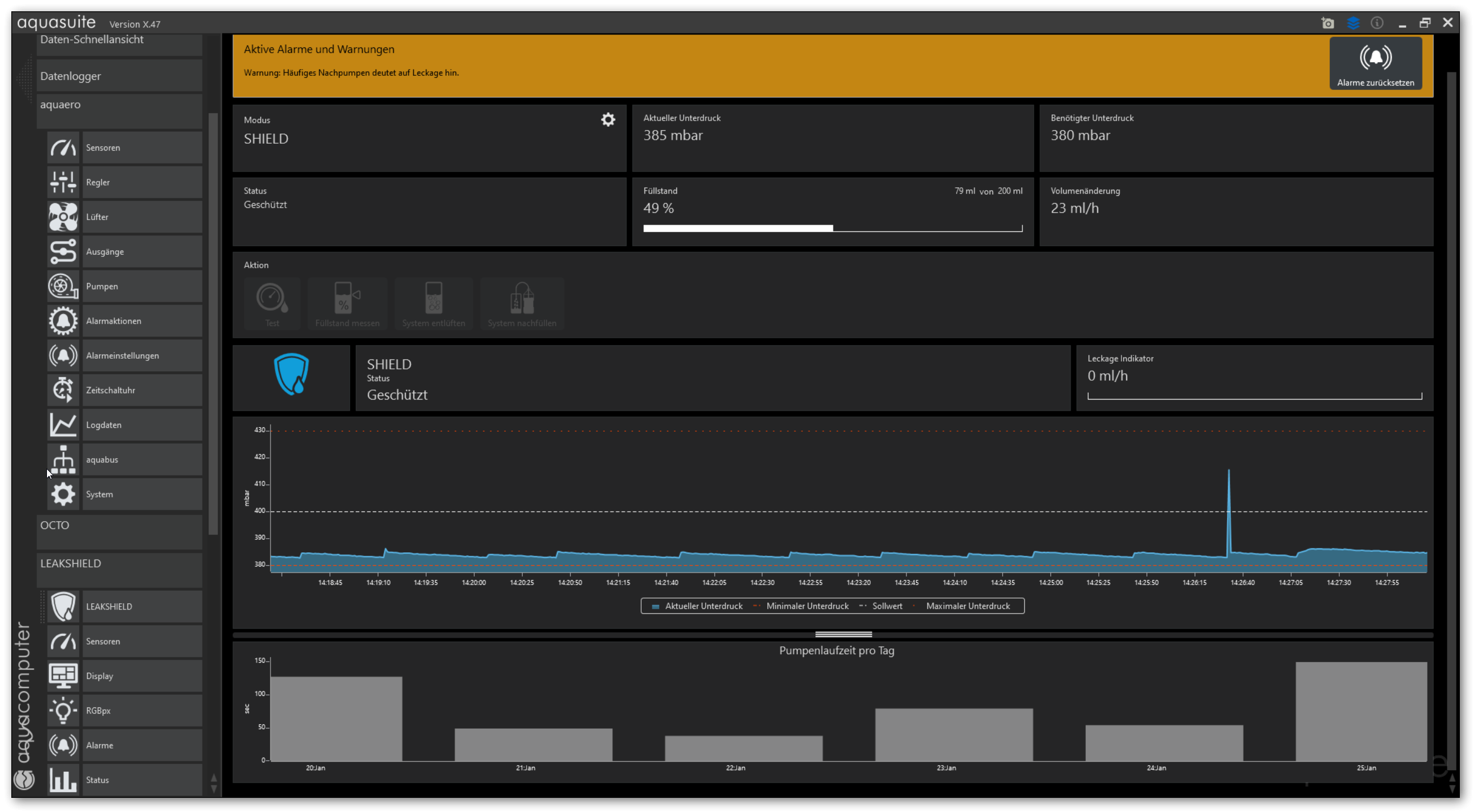Open the aquabus network icon
This screenshot has width=1474, height=812.
[63, 459]
